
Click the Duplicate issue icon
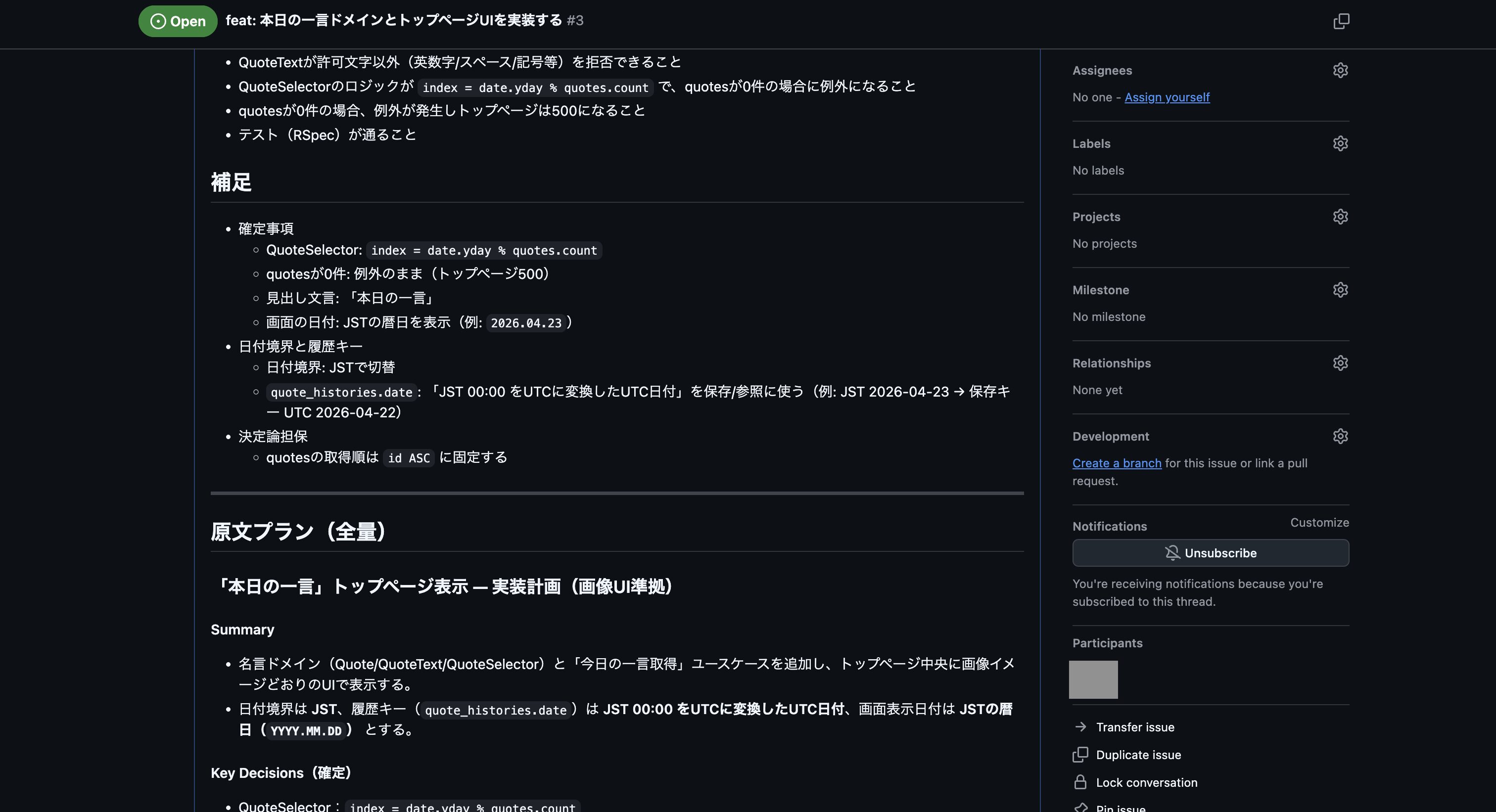(1080, 754)
